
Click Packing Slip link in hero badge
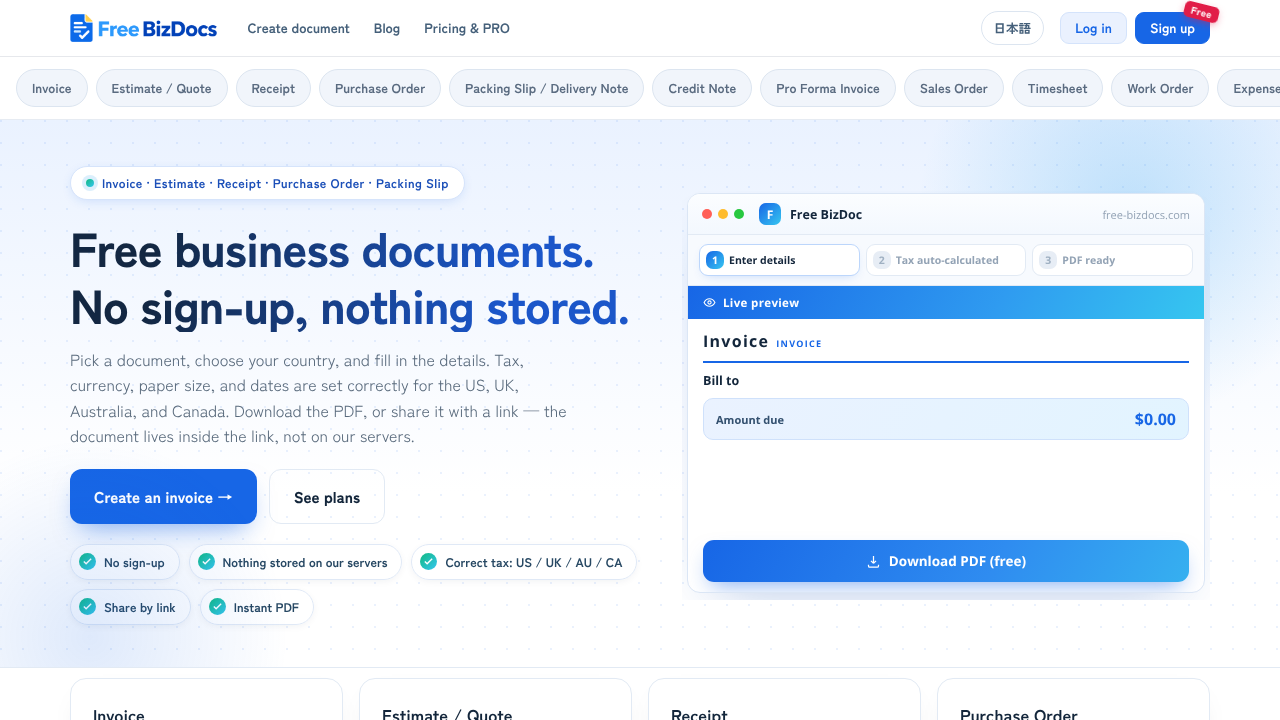coord(412,184)
